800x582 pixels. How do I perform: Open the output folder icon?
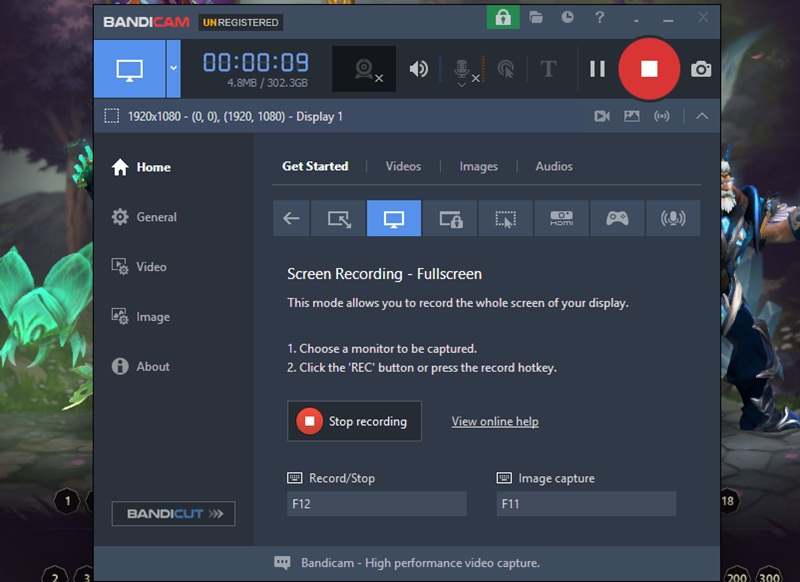[x=536, y=17]
